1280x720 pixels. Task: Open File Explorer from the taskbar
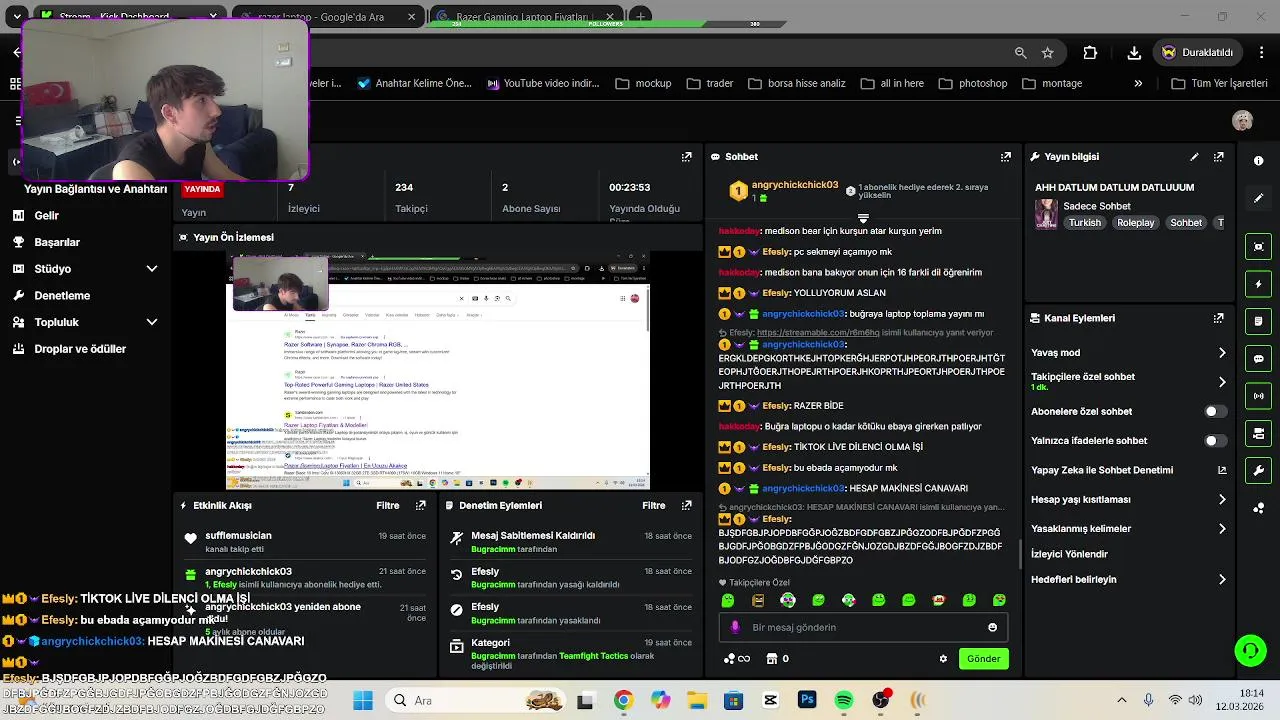(696, 701)
